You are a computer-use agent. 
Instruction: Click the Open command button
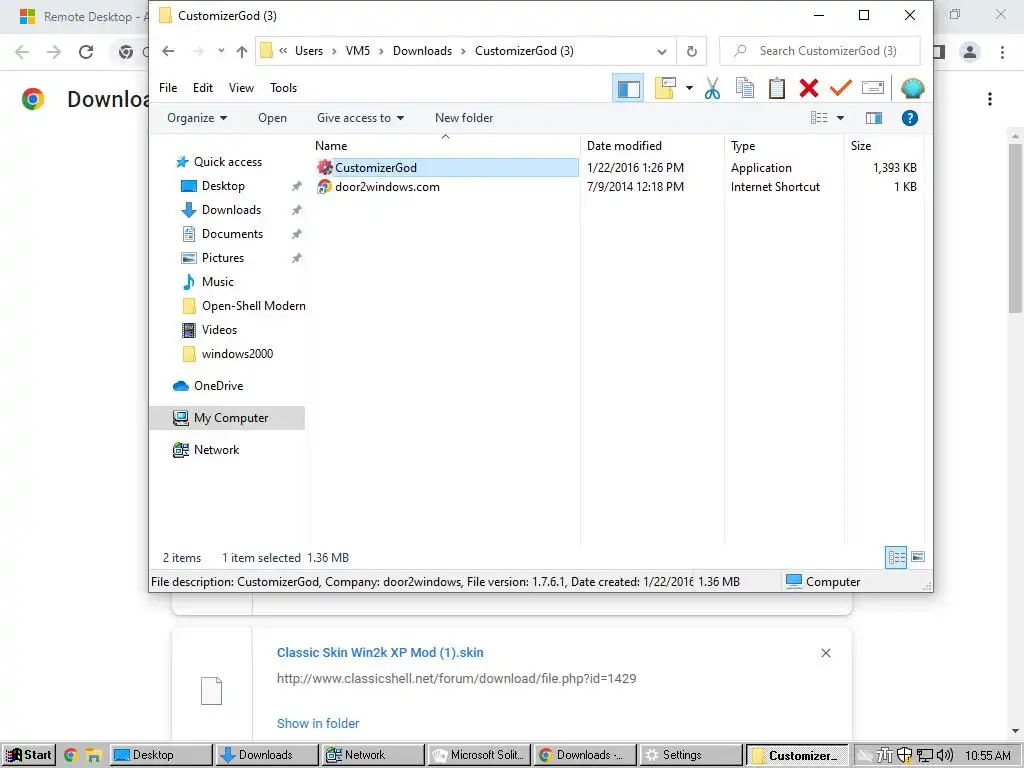272,118
